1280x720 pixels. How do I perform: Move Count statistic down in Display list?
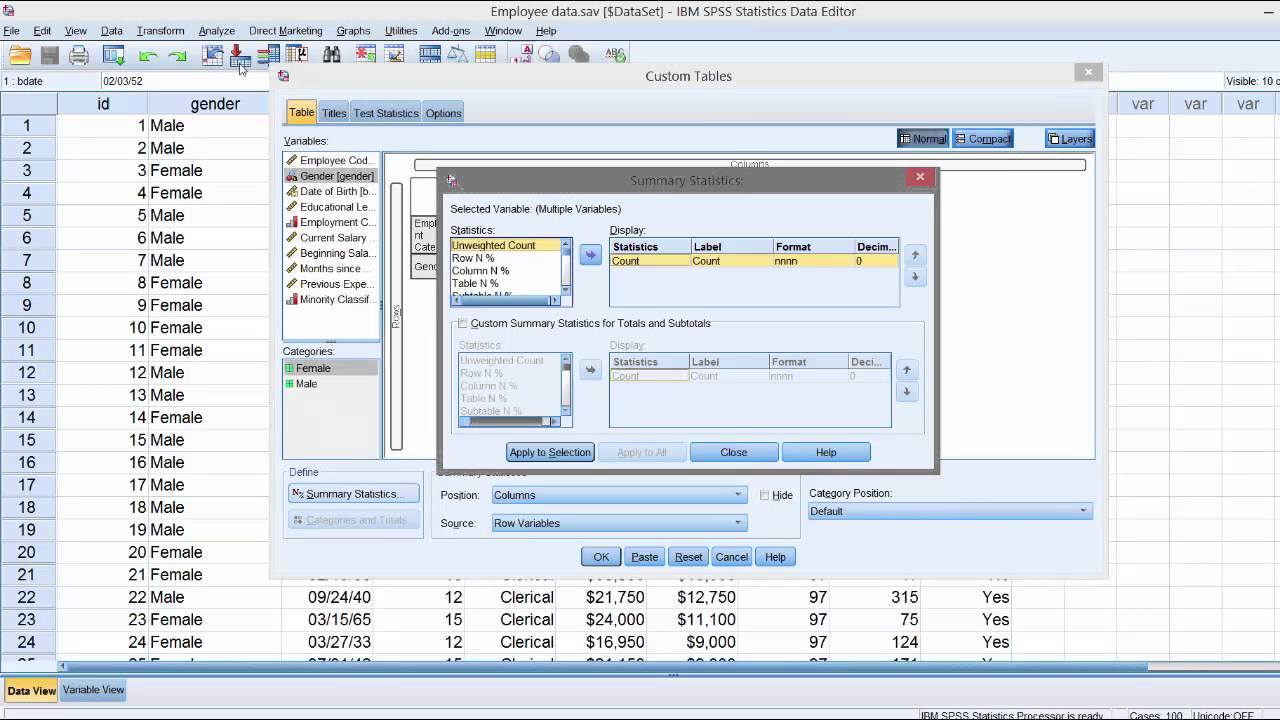tap(914, 276)
